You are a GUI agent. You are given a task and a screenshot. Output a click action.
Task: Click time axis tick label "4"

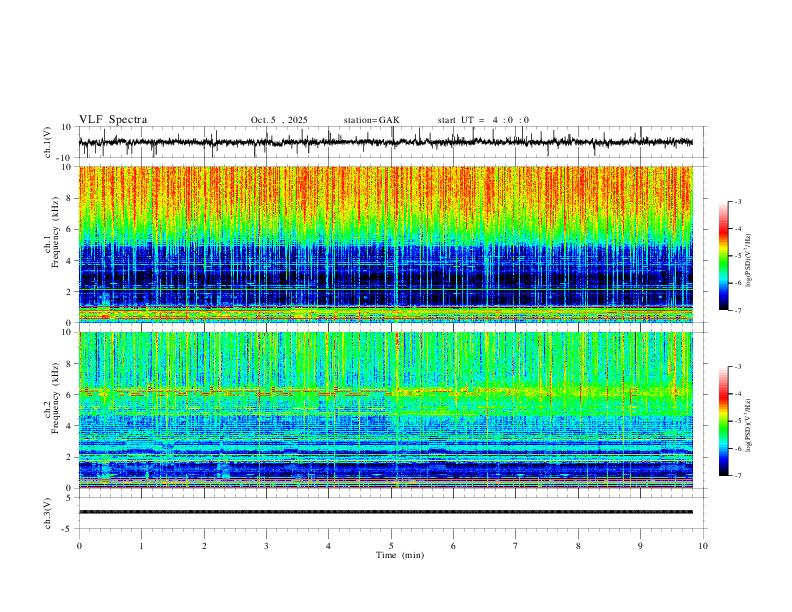(328, 546)
